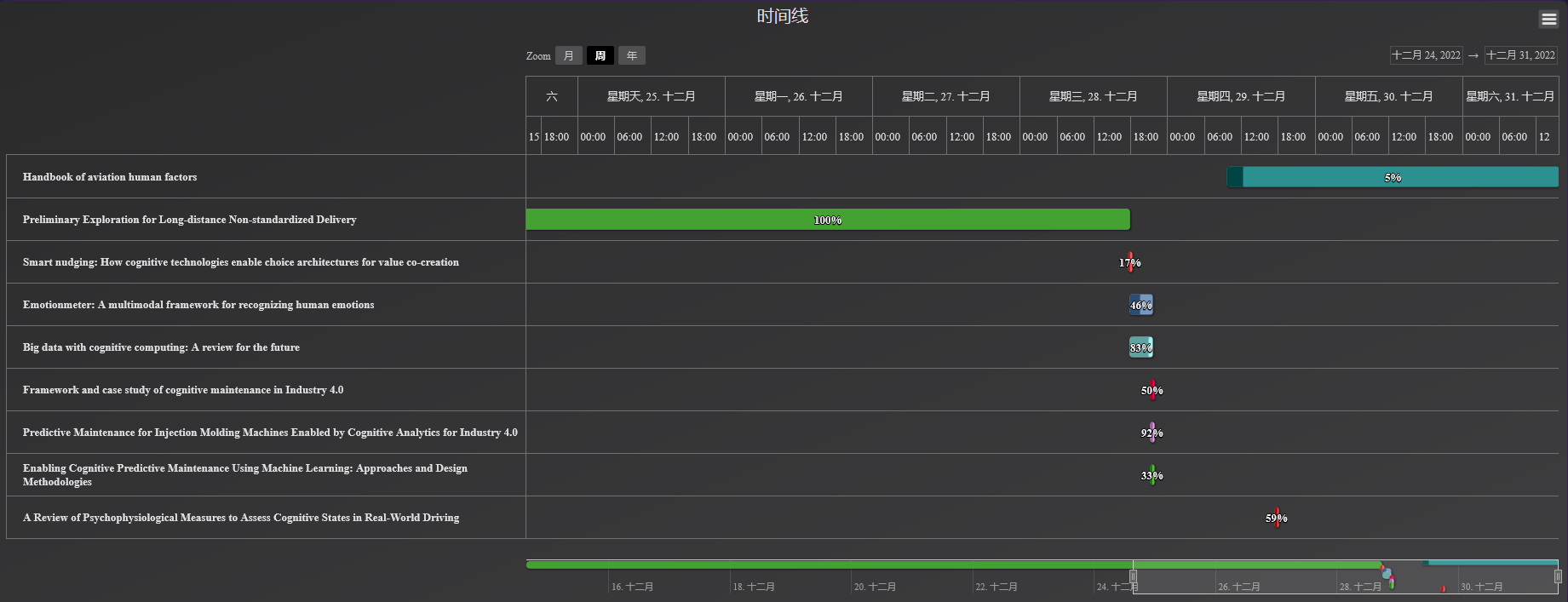Edit the end date 十二月 31, 2022 field
Image resolution: width=1568 pixels, height=602 pixels.
(x=1520, y=55)
